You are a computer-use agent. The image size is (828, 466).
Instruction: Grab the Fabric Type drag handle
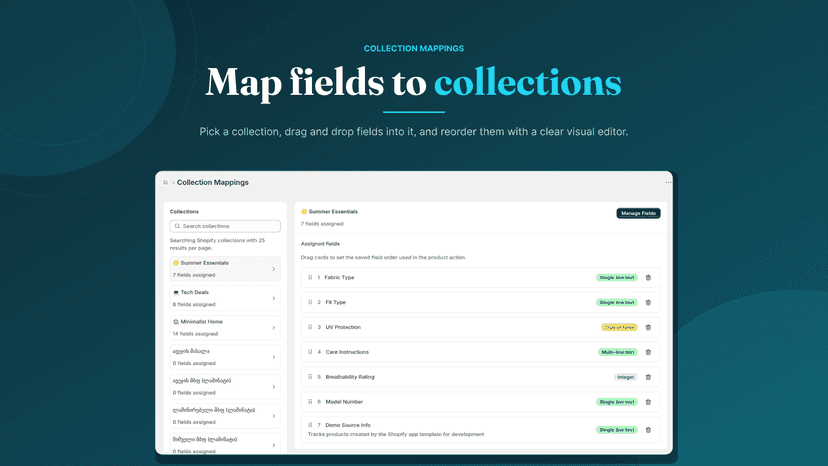point(310,277)
